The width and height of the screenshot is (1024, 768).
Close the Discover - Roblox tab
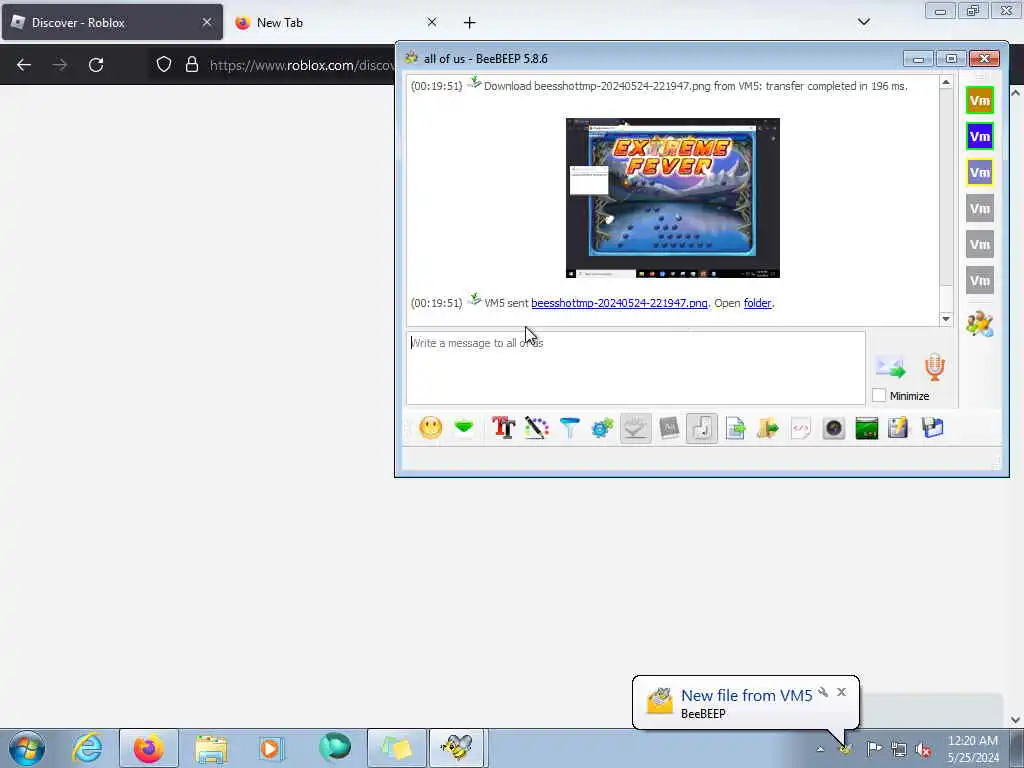(206, 22)
